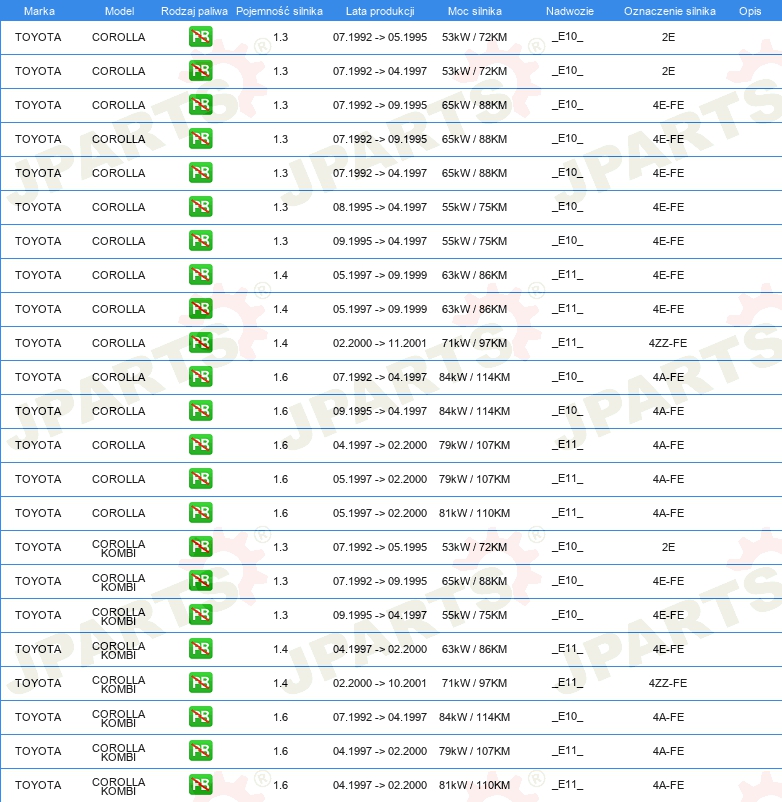Click 4E-FE in Corolla Kombi 04.1997->02.2000 row

click(x=668, y=649)
